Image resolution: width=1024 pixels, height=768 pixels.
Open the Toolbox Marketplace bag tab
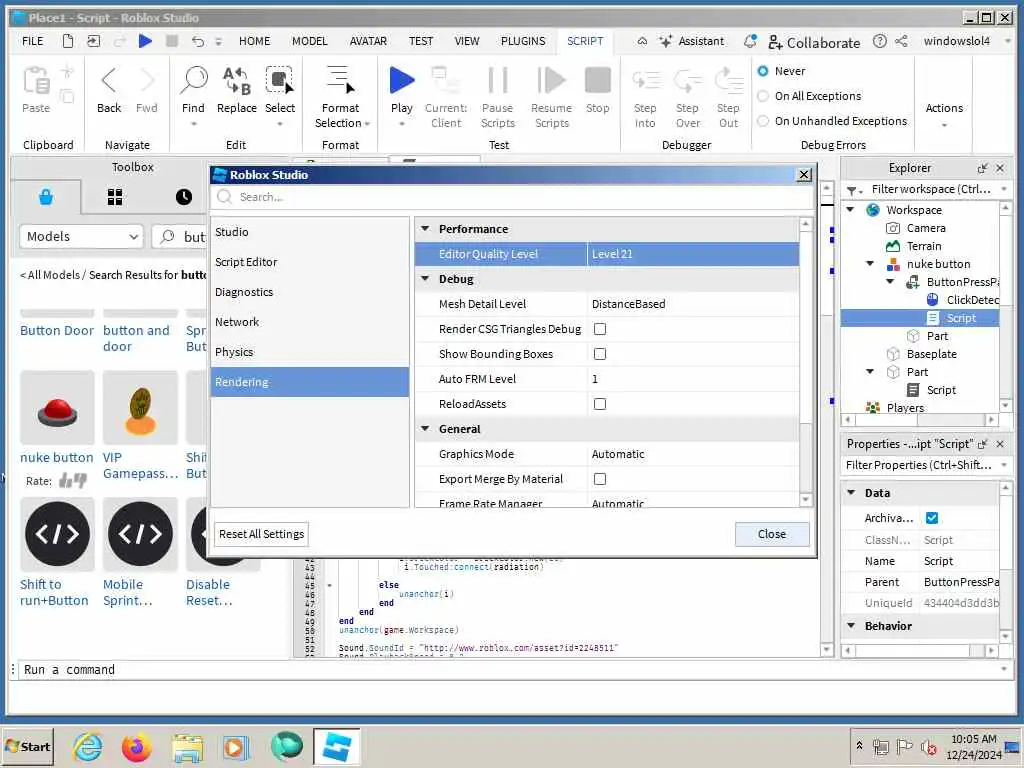pos(46,197)
